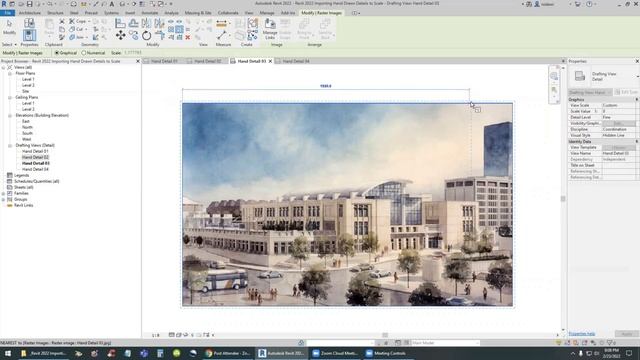Select the Rotate tool
The width and height of the screenshot is (640, 360).
point(146,36)
